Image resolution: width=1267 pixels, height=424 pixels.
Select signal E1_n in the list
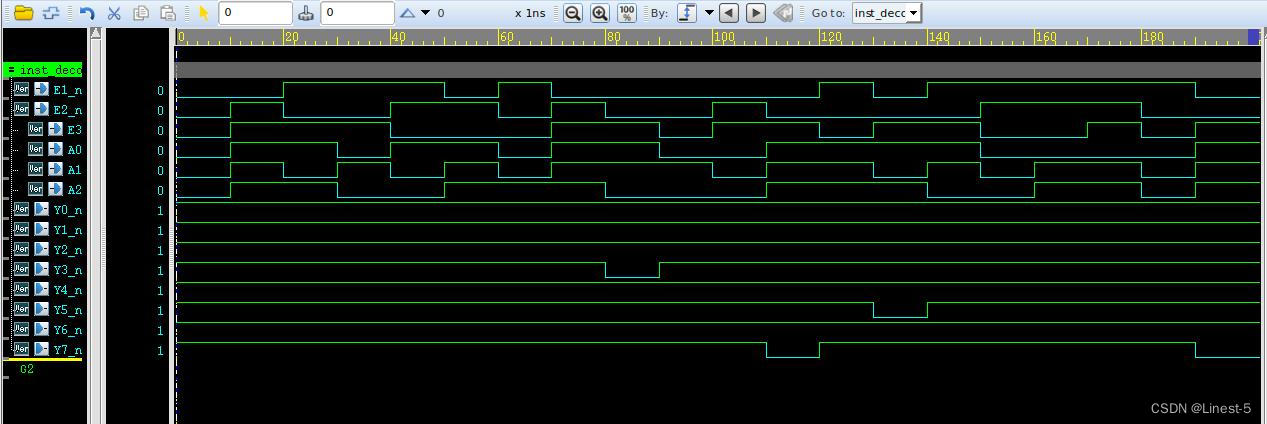click(67, 90)
